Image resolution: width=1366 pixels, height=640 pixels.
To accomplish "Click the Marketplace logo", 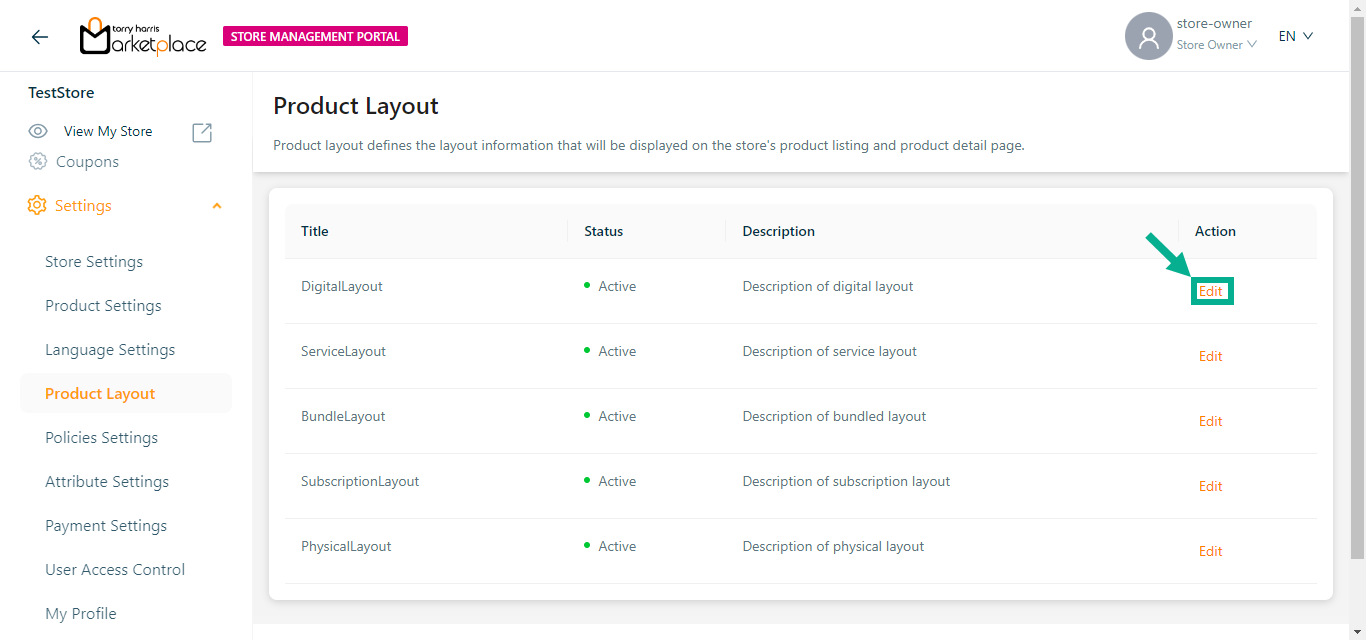I will (143, 37).
